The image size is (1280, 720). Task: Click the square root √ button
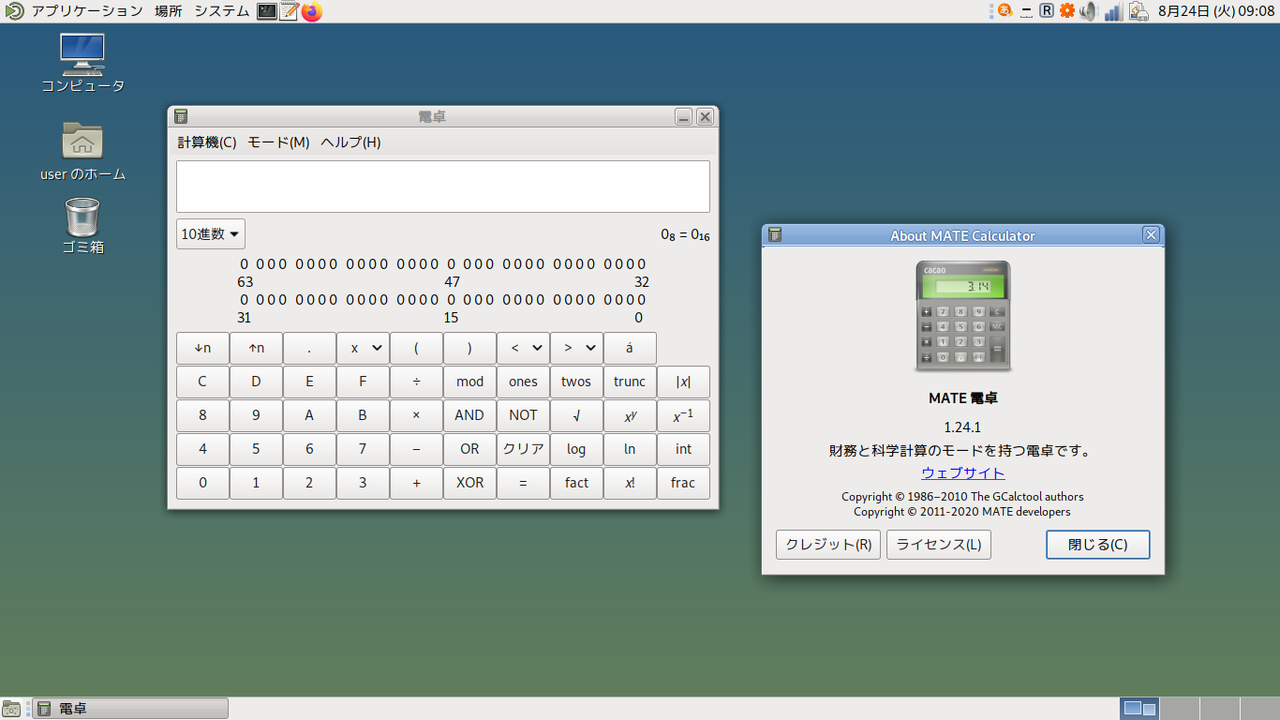(577, 415)
